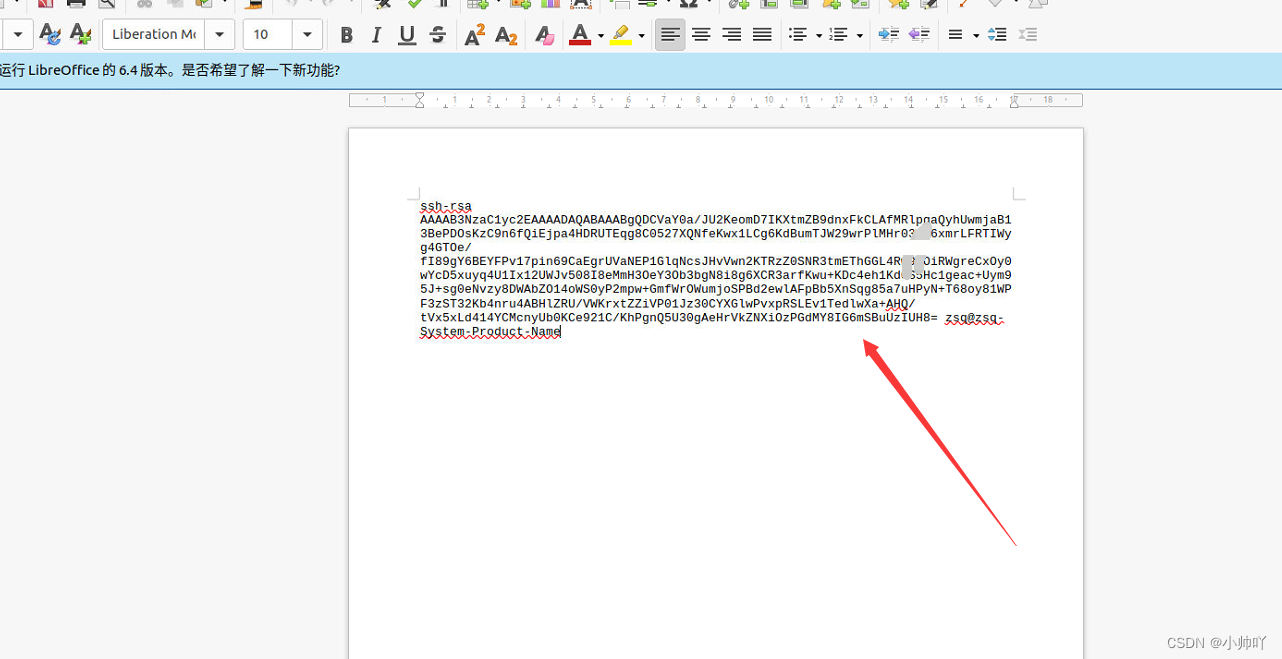This screenshot has height=659, width=1282.
Task: Update the selected paragraph style
Action: 49,35
